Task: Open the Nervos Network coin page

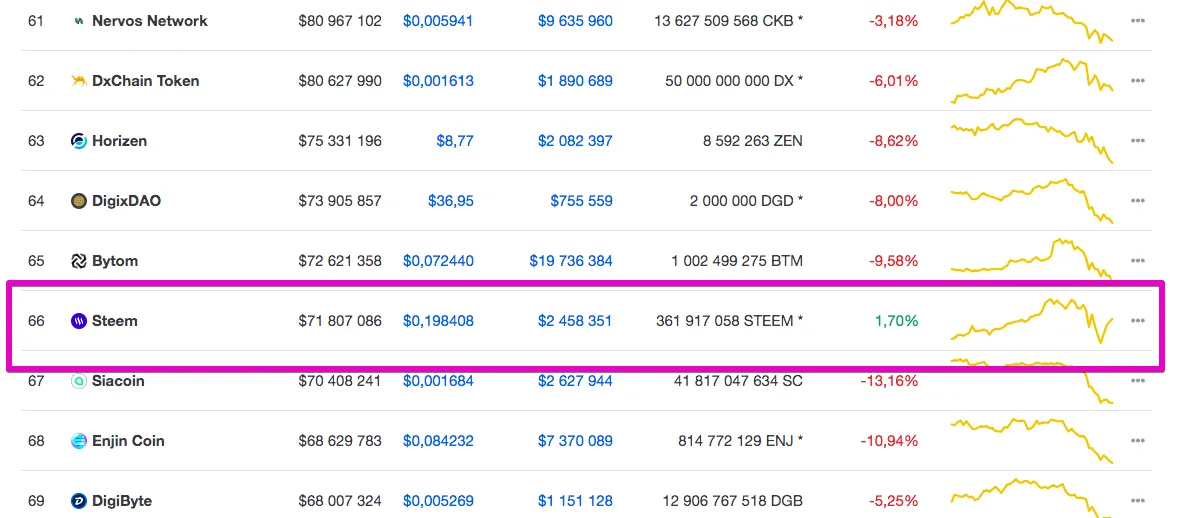Action: click(x=150, y=21)
